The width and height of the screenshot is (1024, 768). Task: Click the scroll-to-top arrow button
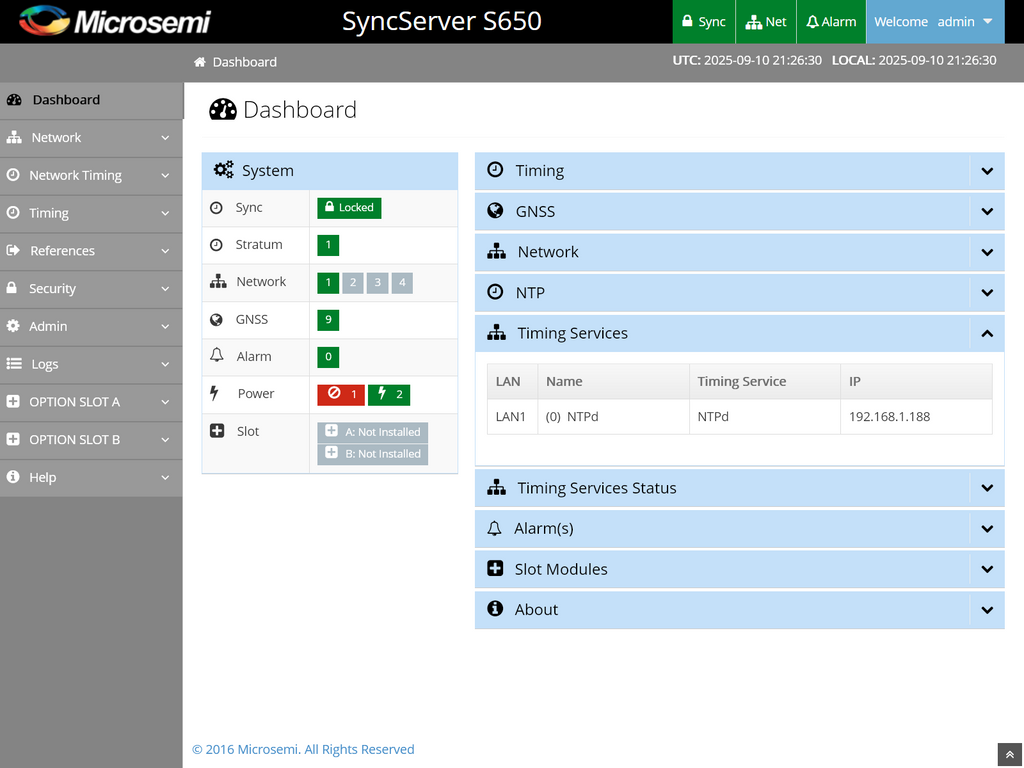pyautogui.click(x=1009, y=754)
